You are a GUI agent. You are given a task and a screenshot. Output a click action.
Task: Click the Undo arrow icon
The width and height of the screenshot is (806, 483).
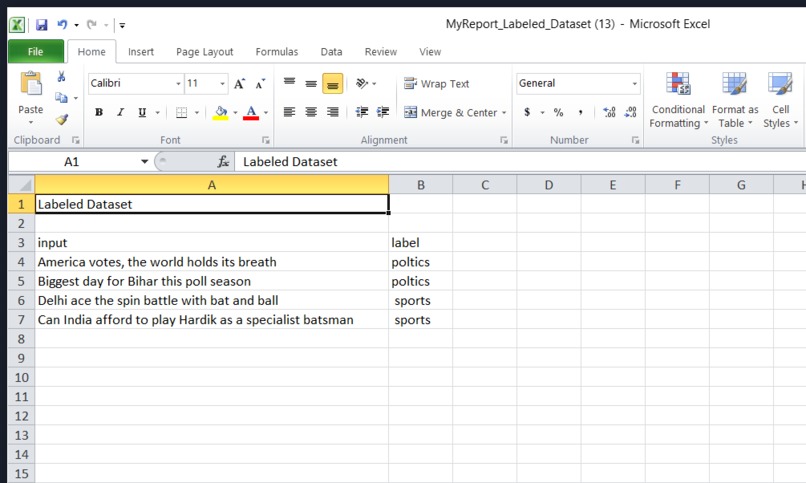click(62, 24)
